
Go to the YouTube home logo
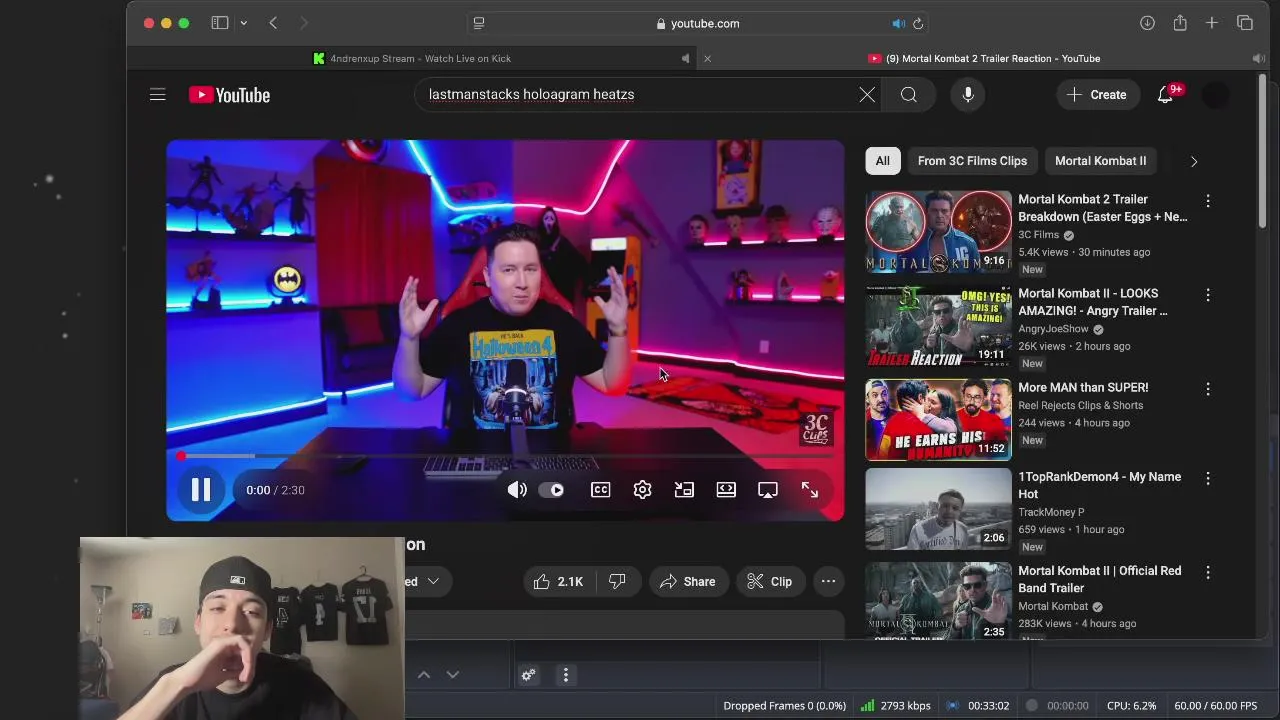(x=229, y=95)
